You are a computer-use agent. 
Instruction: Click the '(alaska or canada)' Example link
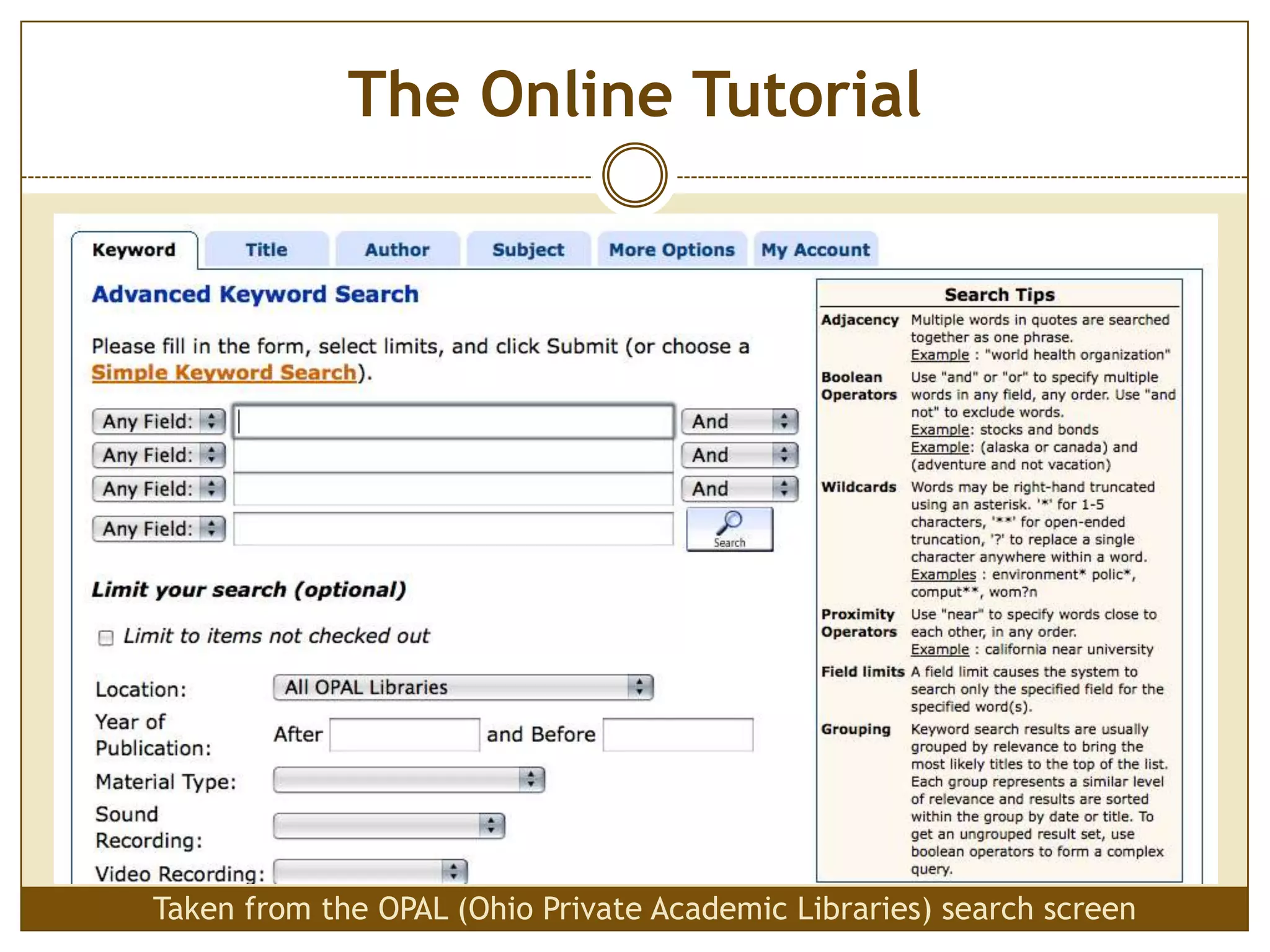coord(939,447)
